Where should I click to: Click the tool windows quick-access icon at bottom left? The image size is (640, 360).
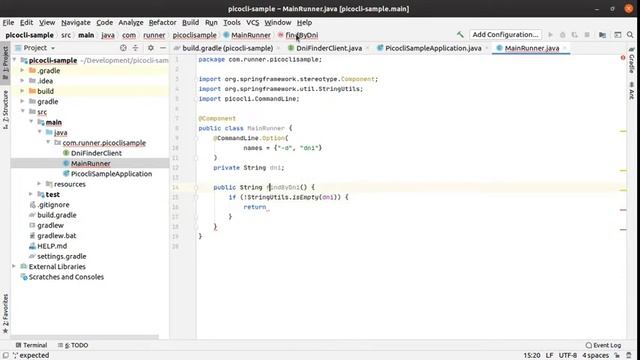tap(5, 355)
